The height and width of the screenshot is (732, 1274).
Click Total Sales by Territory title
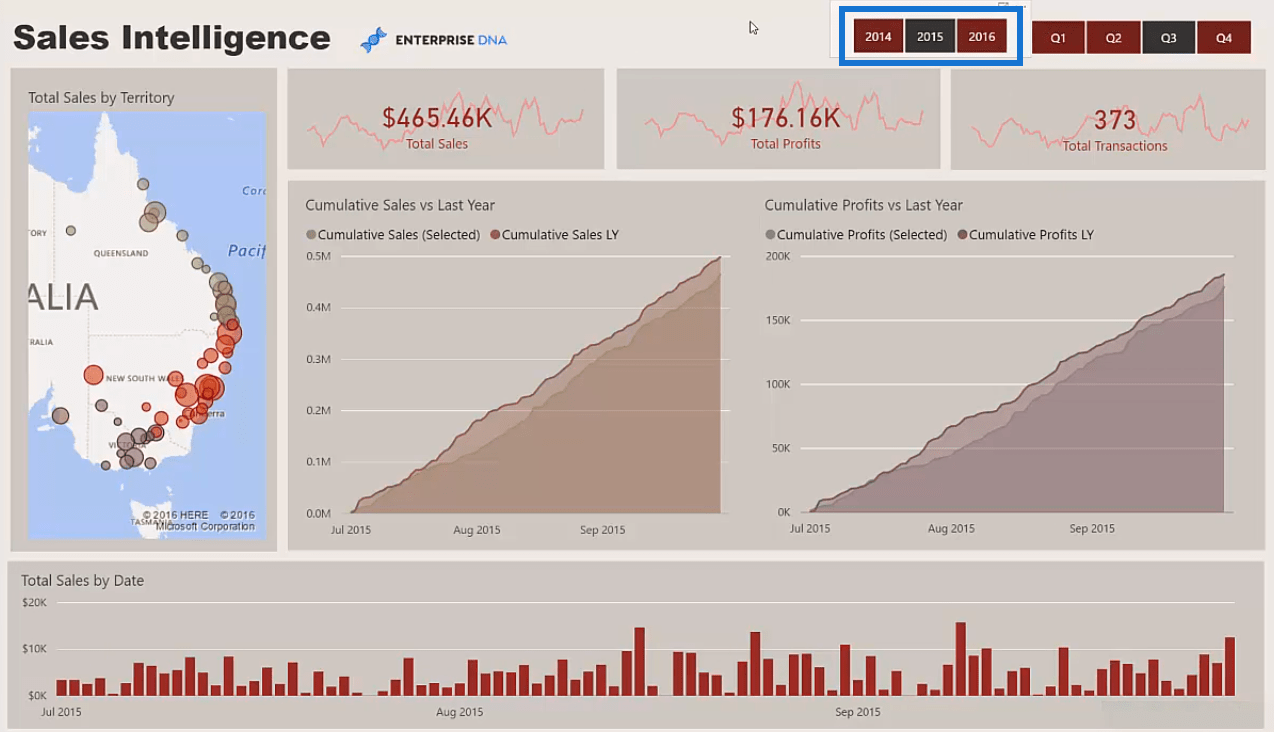coord(101,97)
